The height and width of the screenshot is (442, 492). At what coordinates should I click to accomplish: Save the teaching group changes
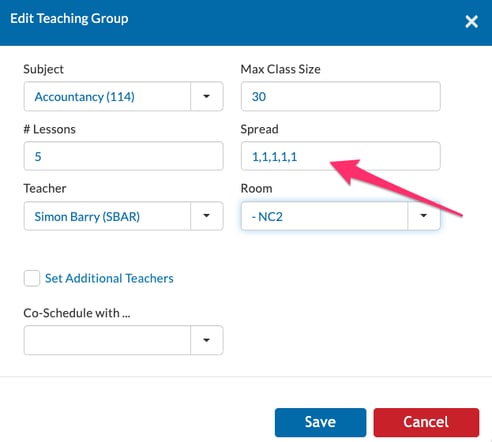tap(320, 422)
